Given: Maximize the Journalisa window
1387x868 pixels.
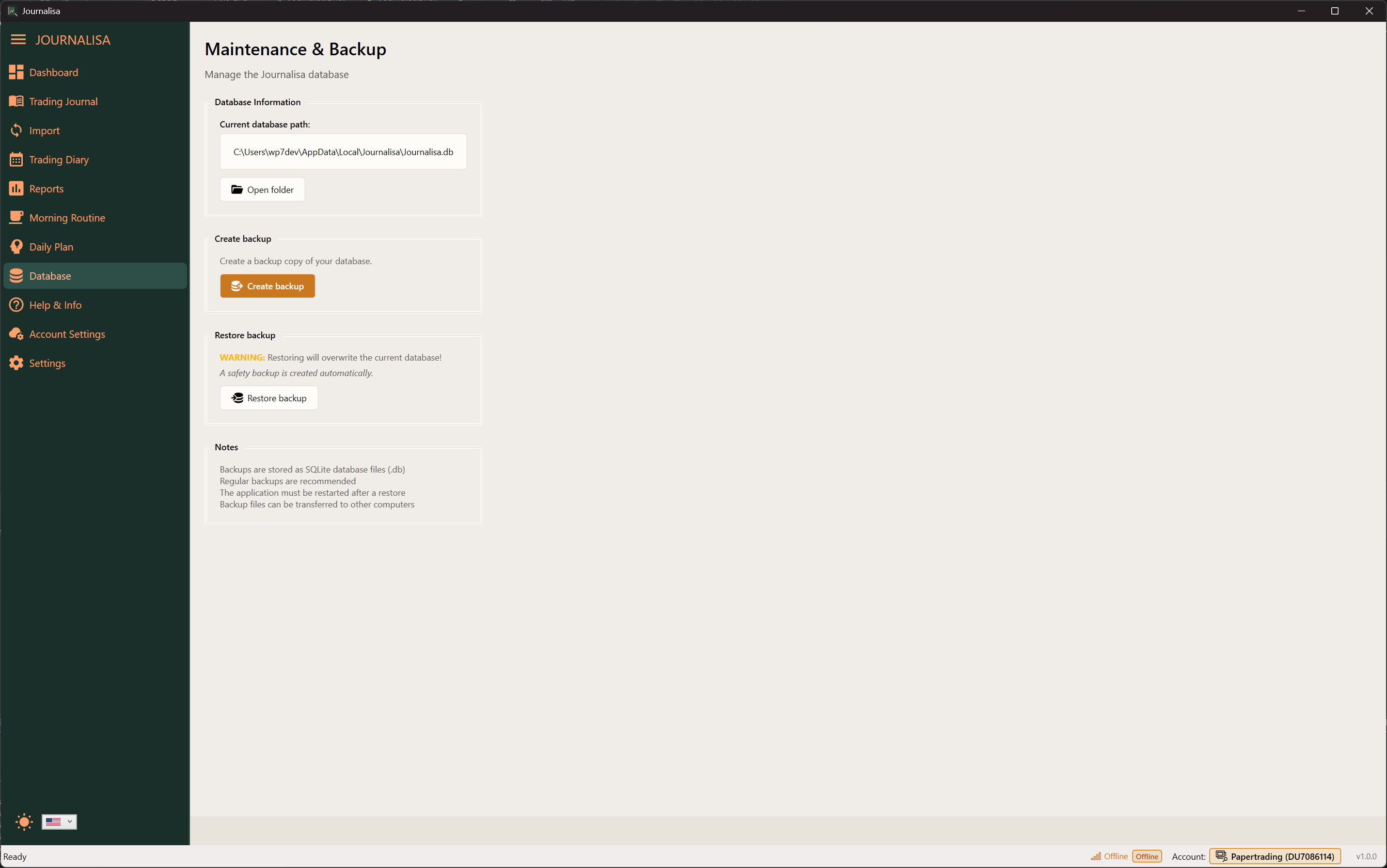Looking at the screenshot, I should click(1335, 11).
